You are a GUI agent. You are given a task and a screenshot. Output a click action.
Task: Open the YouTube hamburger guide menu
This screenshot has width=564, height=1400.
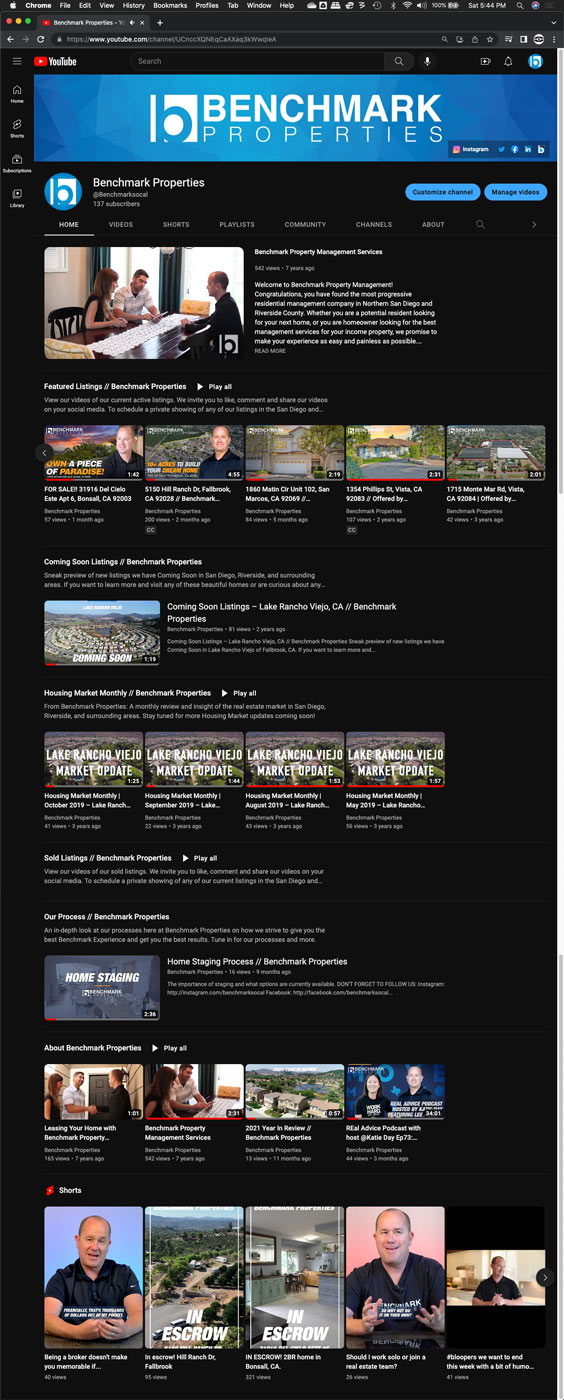(x=17, y=61)
